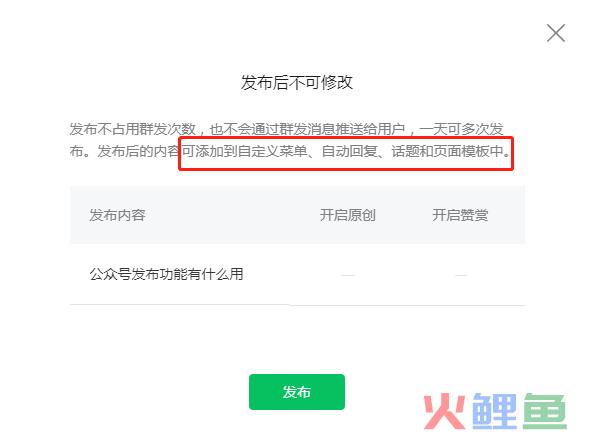The image size is (591, 435).
Task: Select the 开启赞赏 column header
Action: coord(460,215)
